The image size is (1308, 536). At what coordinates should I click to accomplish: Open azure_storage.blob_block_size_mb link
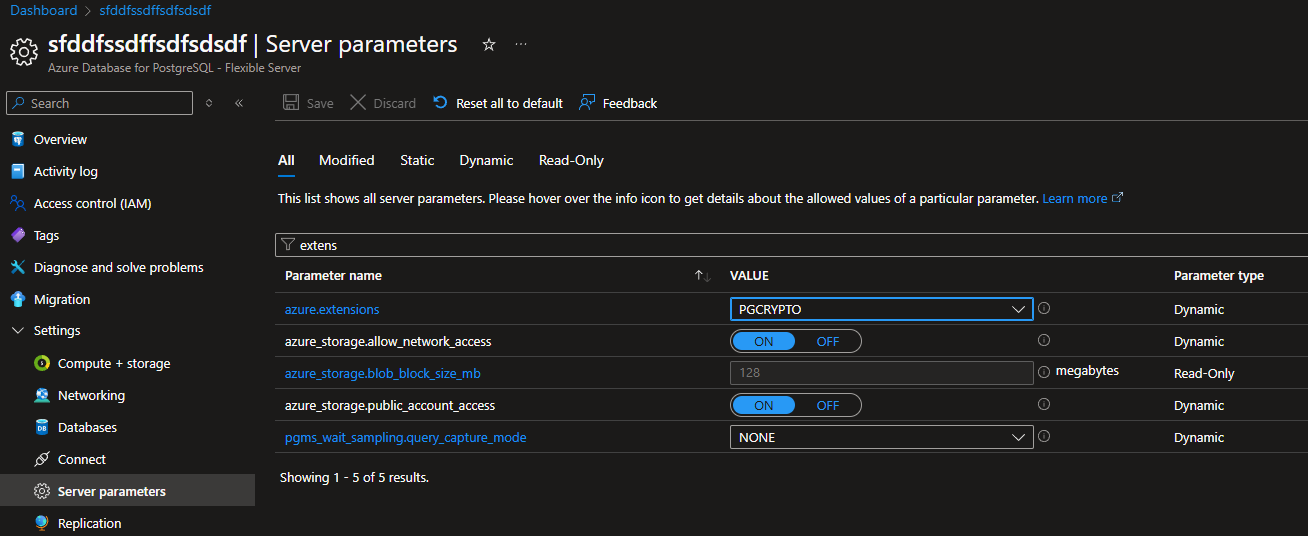point(383,373)
